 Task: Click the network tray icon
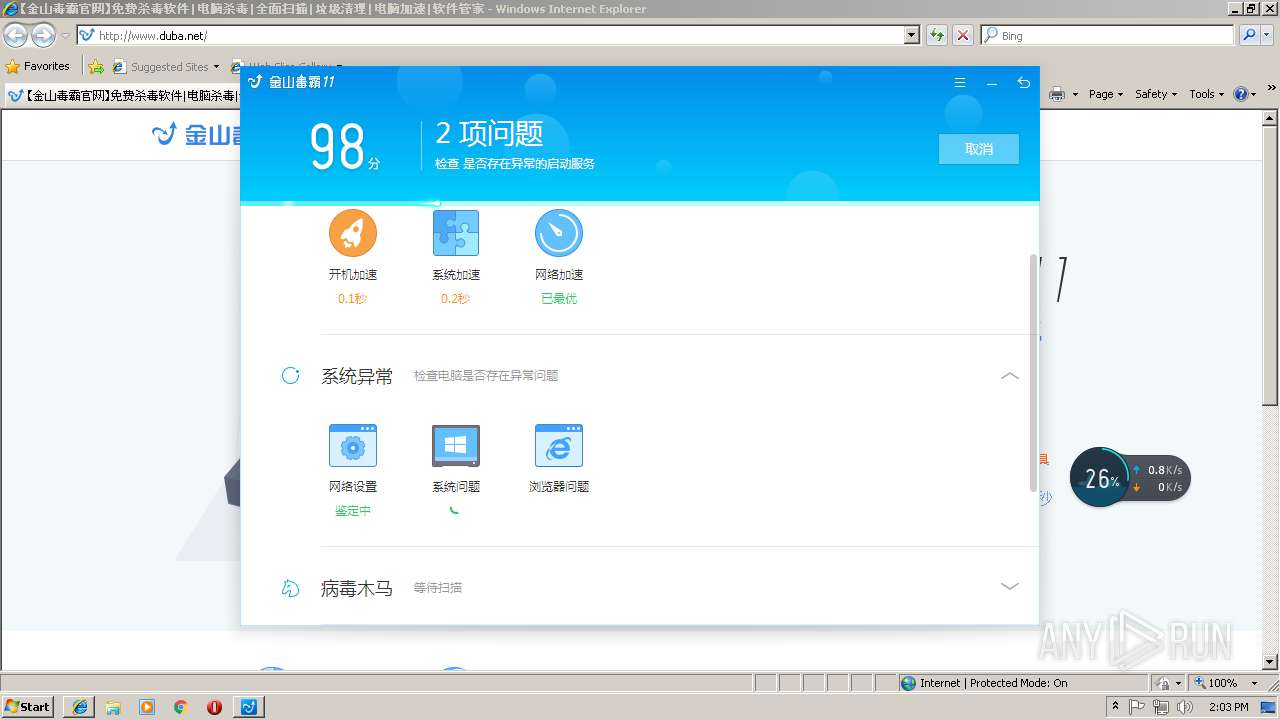pos(1162,707)
